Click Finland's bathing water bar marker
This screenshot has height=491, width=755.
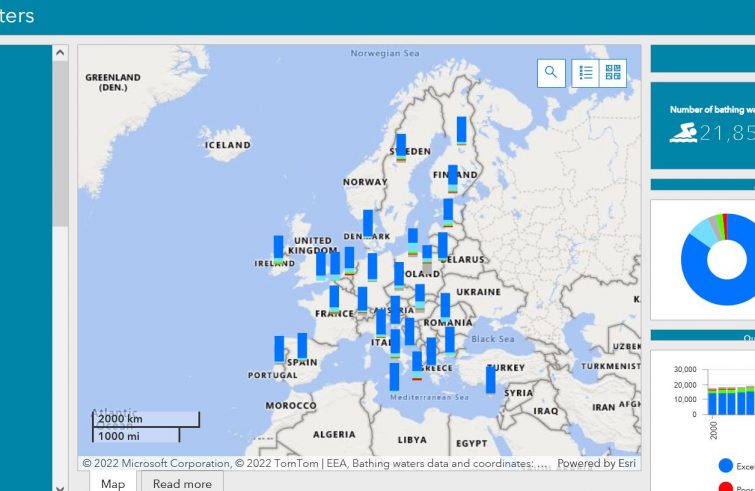click(x=453, y=179)
